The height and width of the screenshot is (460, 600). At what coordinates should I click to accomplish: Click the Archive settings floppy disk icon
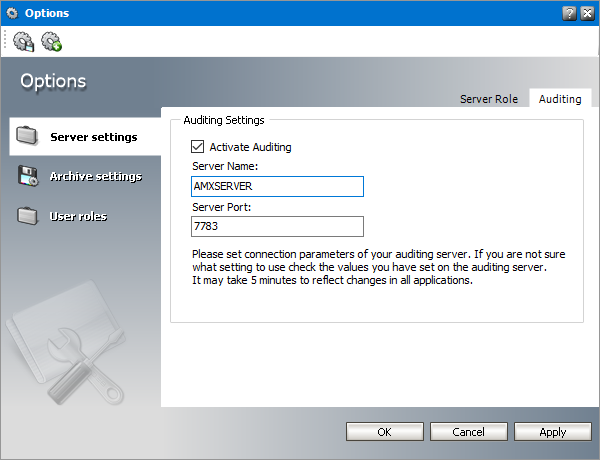coord(28,177)
